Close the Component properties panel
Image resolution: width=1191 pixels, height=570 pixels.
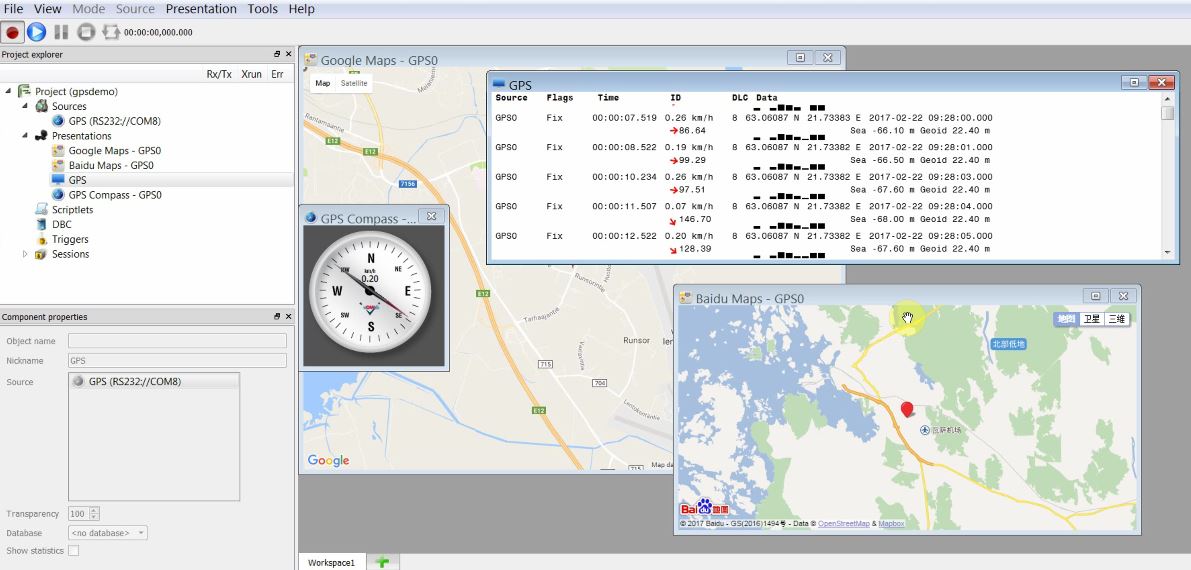coord(288,316)
